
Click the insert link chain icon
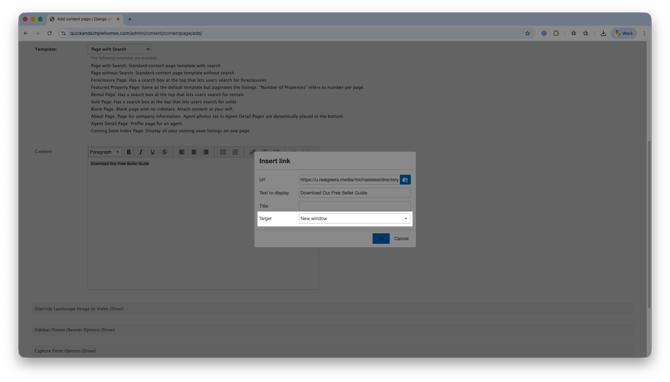(252, 152)
